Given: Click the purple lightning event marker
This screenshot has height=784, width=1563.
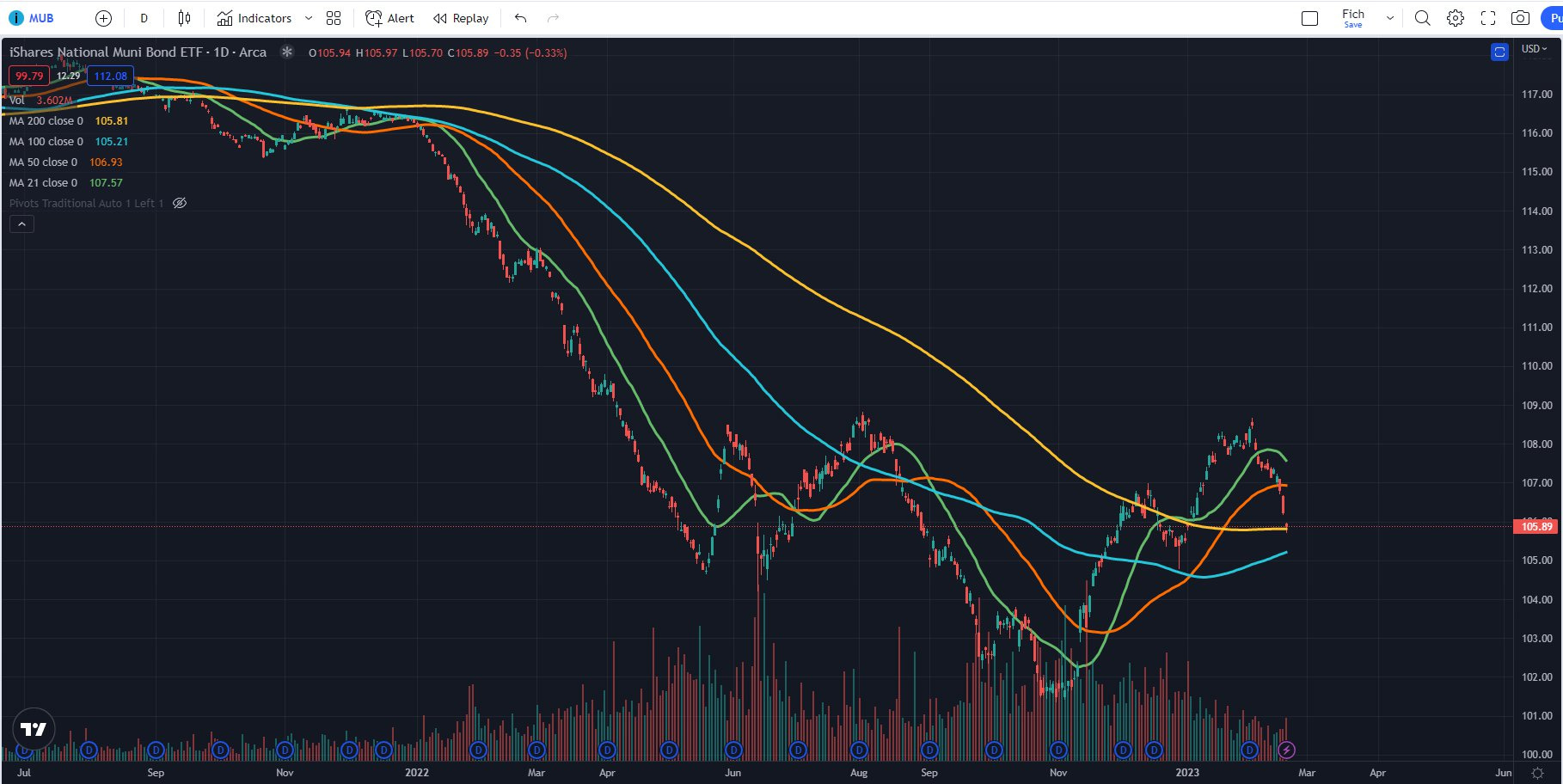Looking at the screenshot, I should click(x=1286, y=750).
